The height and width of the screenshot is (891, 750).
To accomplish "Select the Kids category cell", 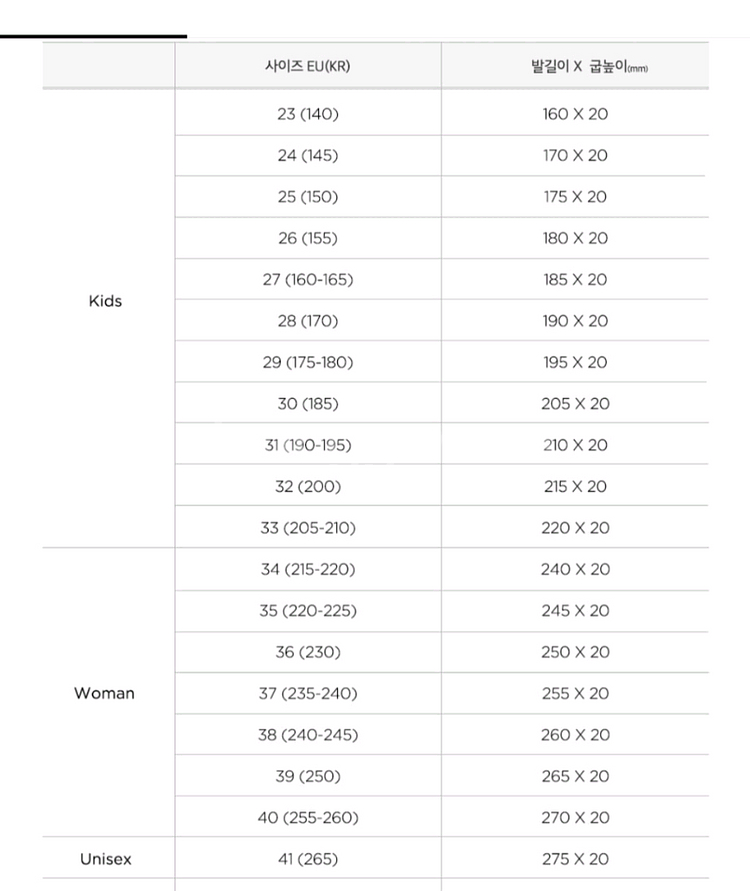I will coord(106,301).
